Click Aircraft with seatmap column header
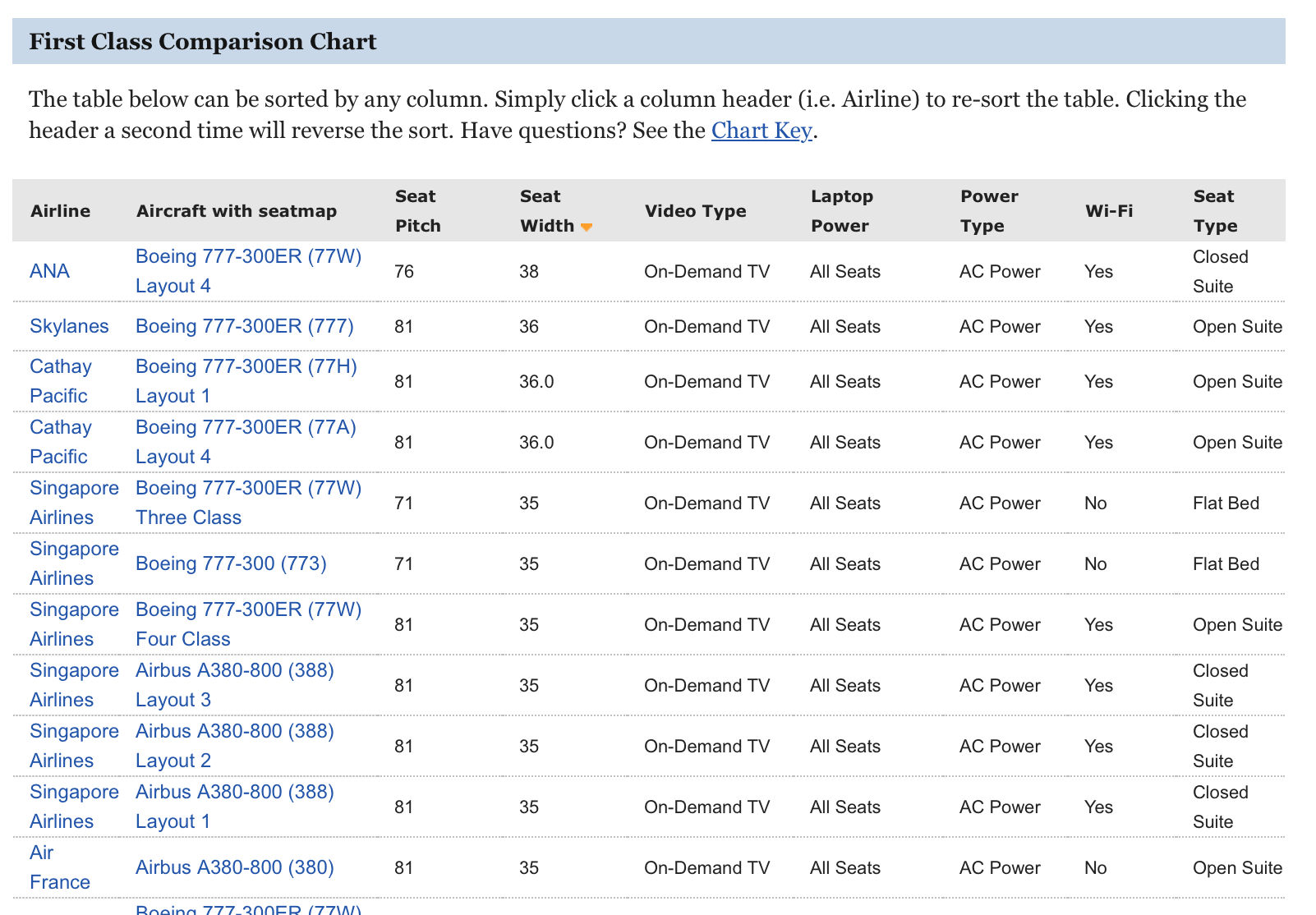Screen dimensions: 1316x915 (237, 211)
